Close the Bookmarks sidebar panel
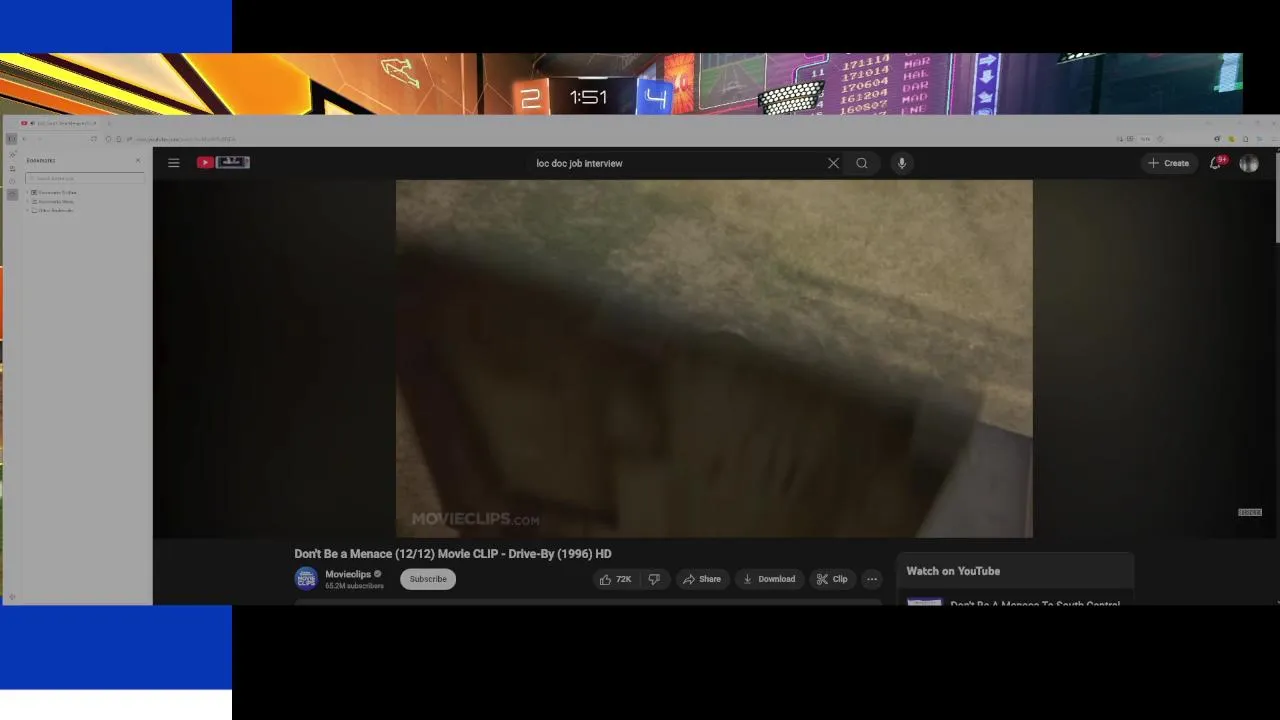The height and width of the screenshot is (720, 1280). (x=138, y=160)
